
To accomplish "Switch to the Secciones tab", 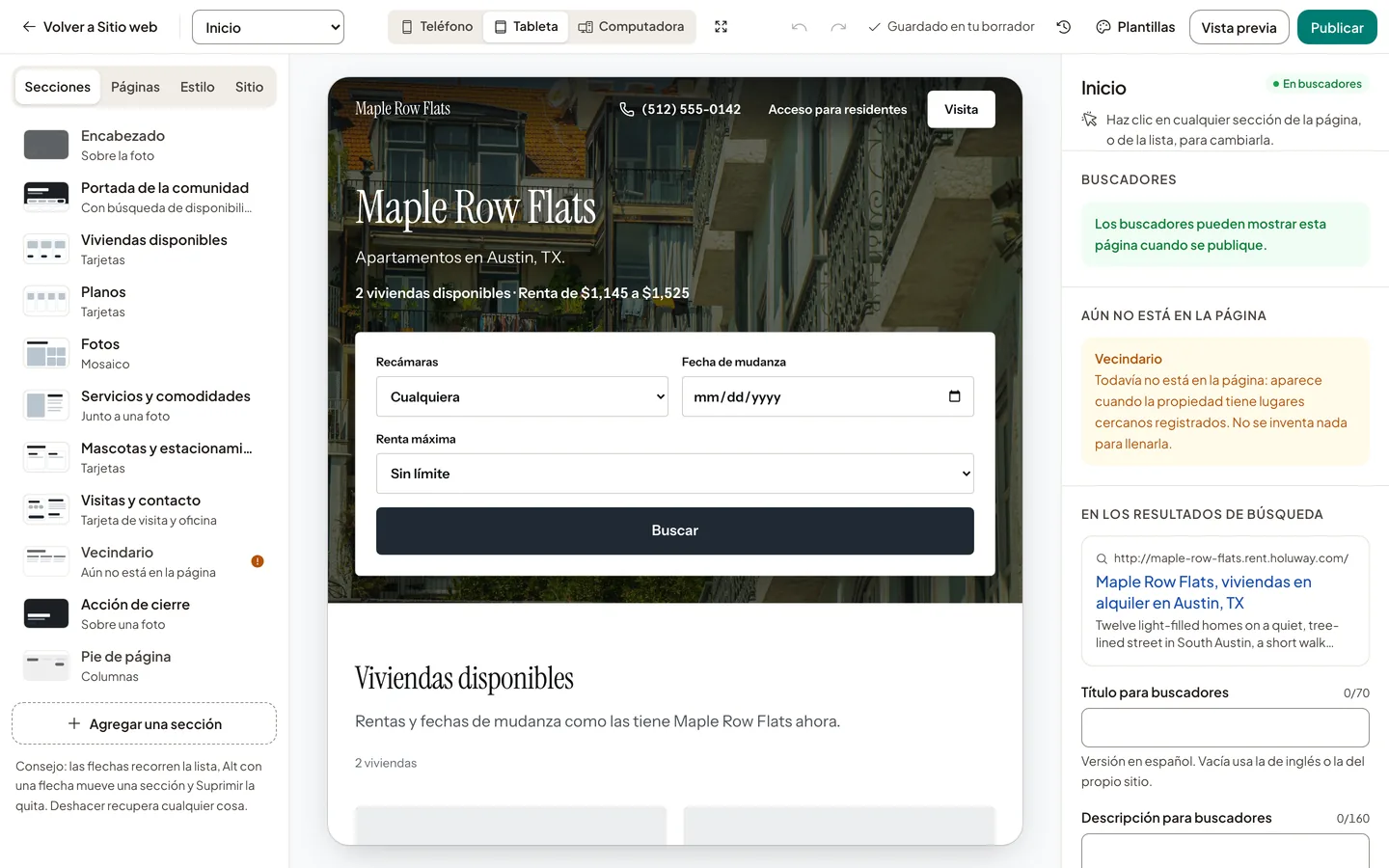I will (58, 87).
